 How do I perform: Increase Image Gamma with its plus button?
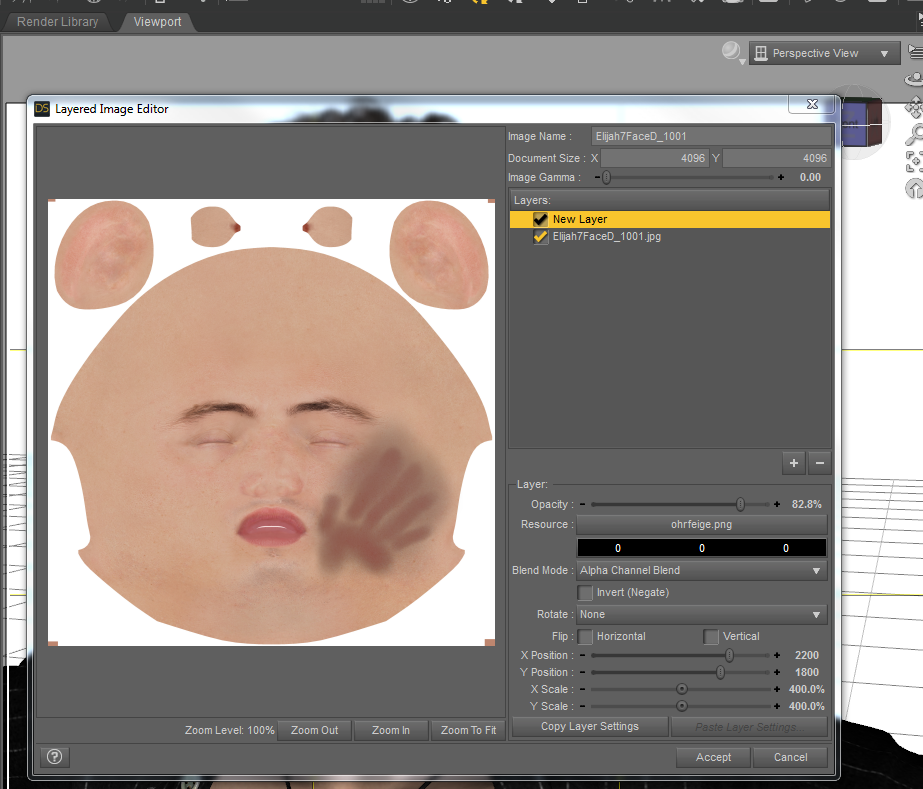click(781, 177)
